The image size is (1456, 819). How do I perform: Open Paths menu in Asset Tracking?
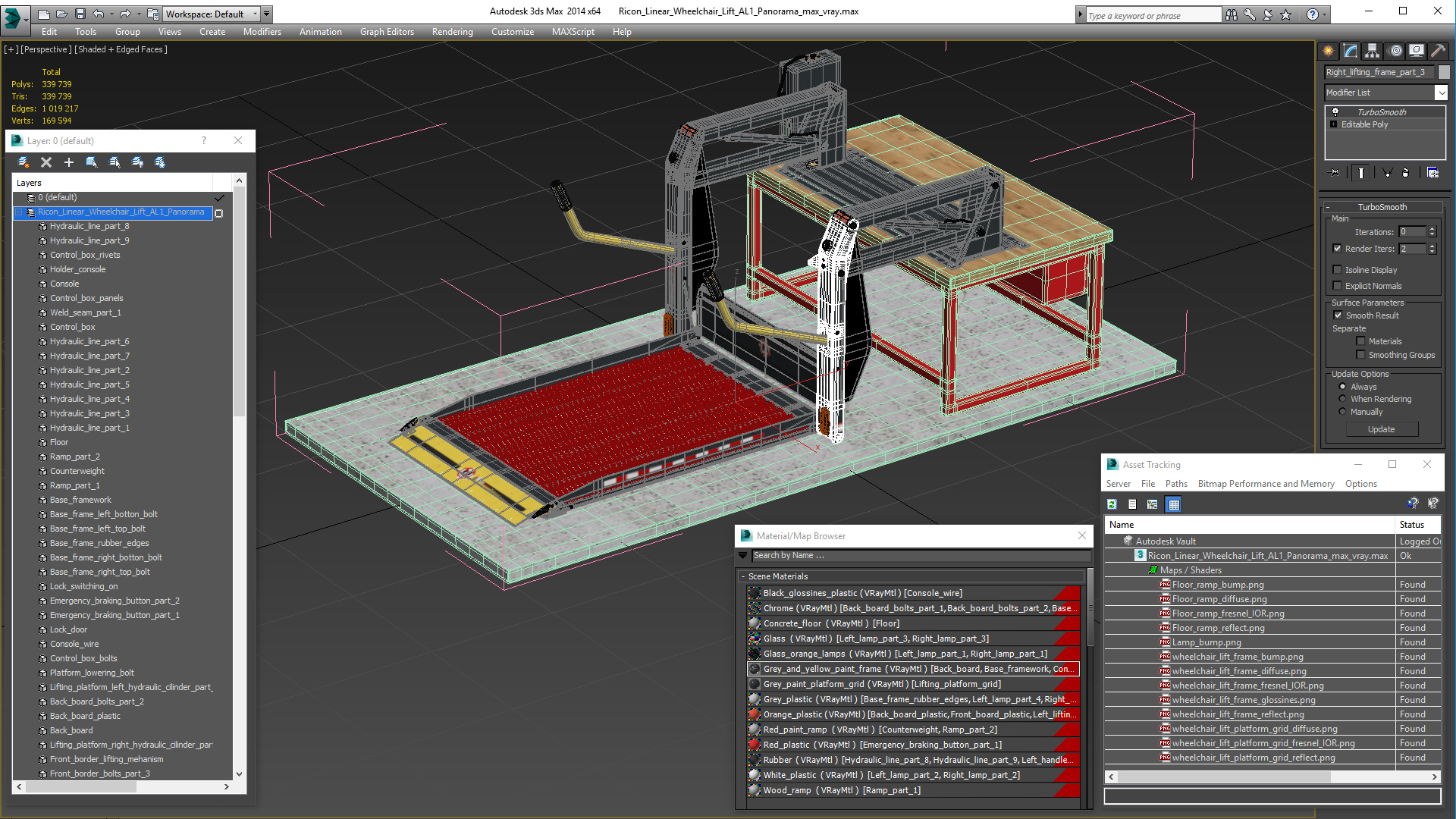(1176, 484)
